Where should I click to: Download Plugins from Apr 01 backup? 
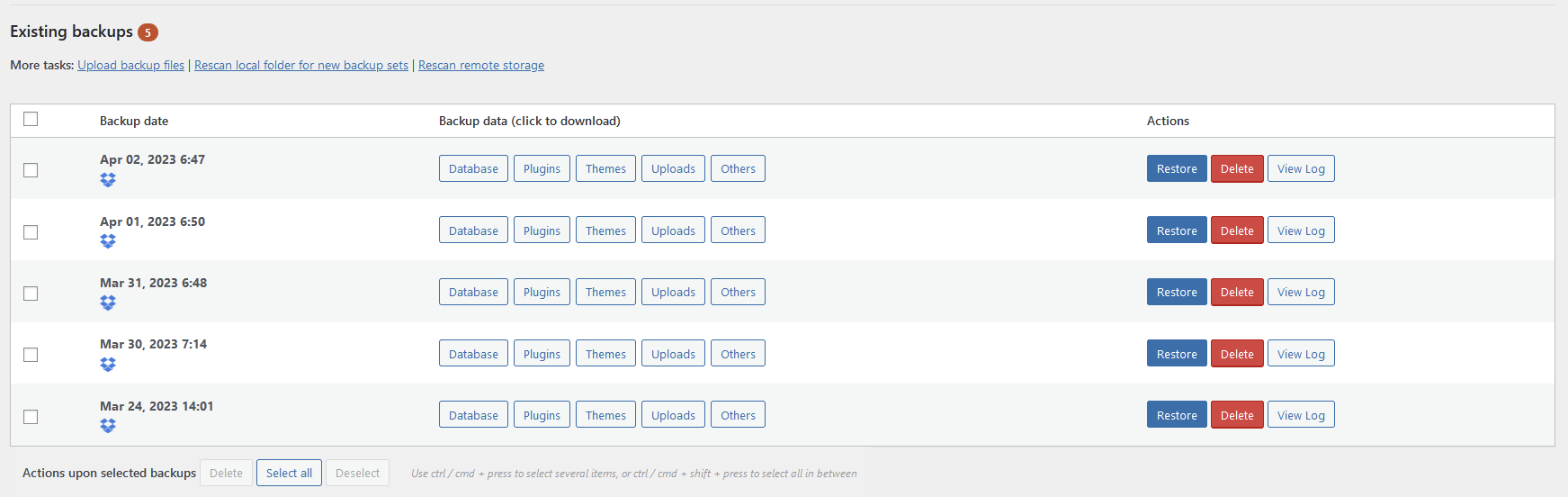click(x=542, y=230)
